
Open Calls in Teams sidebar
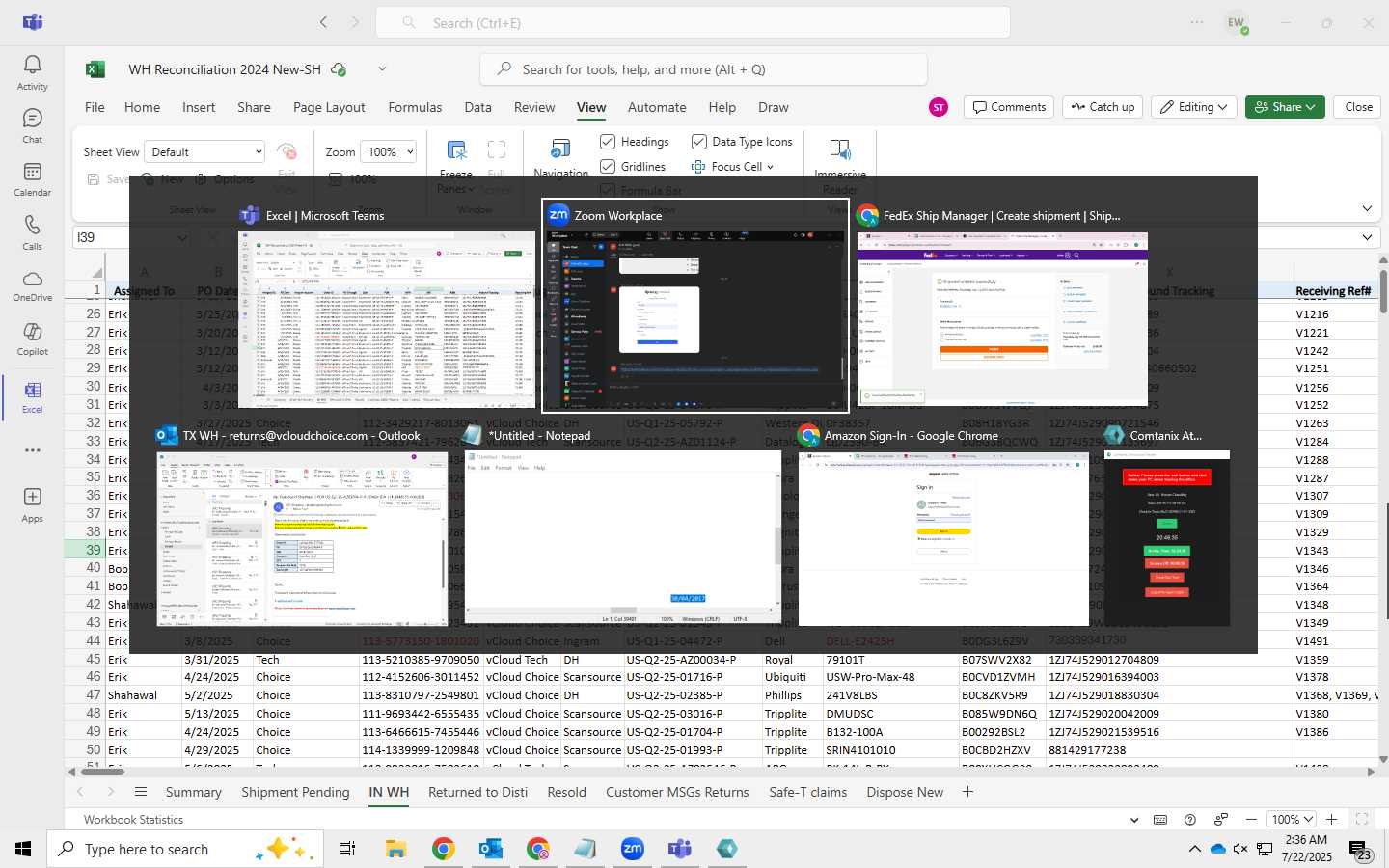click(x=32, y=232)
